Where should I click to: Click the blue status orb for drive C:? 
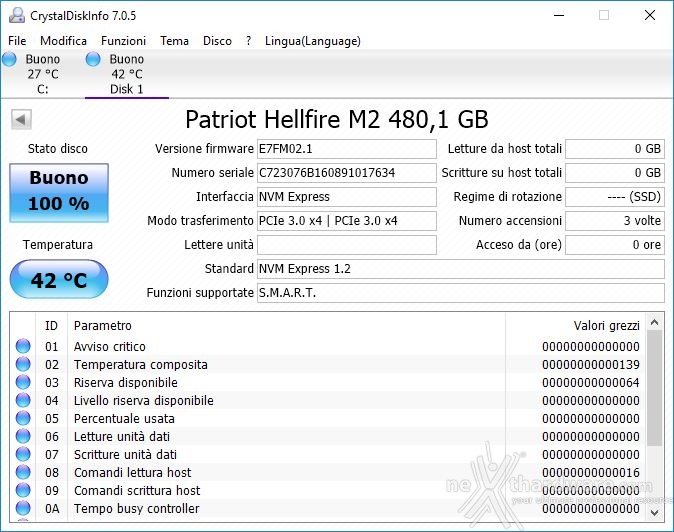pyautogui.click(x=9, y=59)
